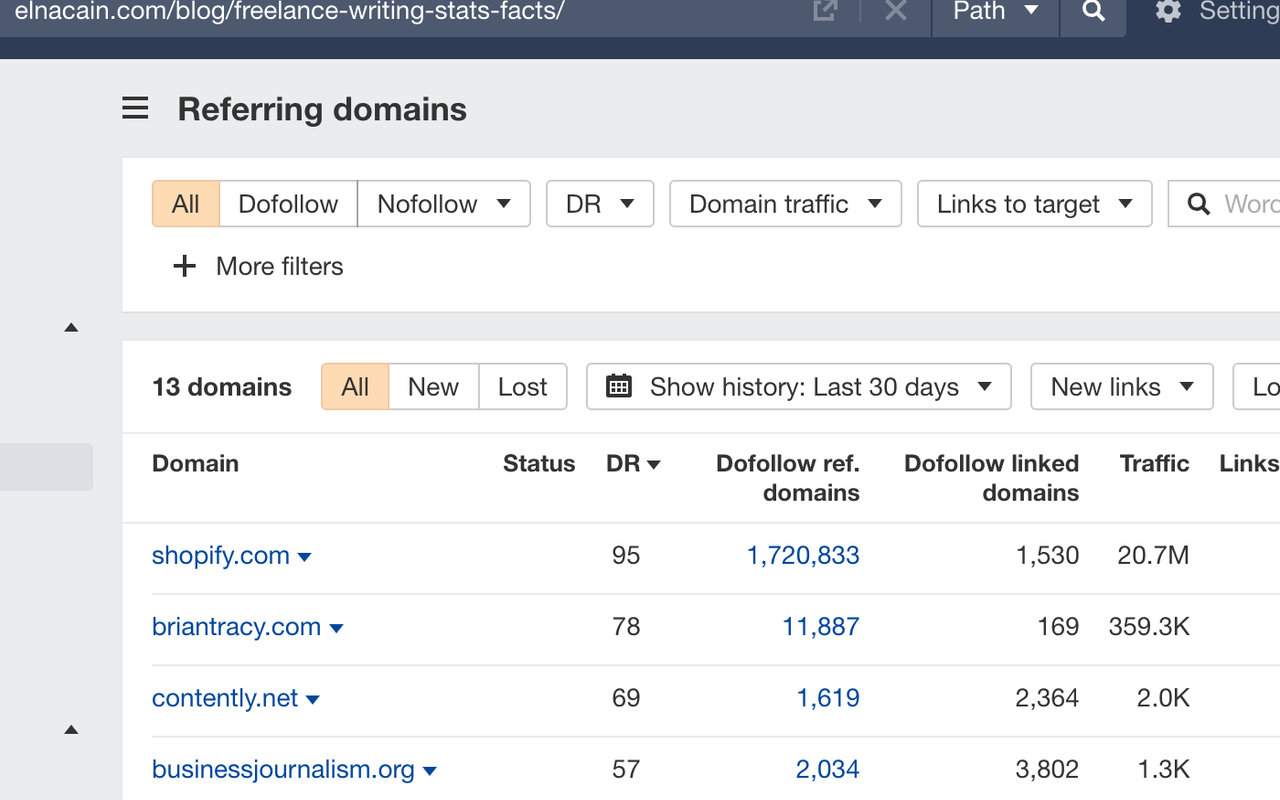
Task: Expand briantracy.com domain options arrow
Action: coord(336,628)
